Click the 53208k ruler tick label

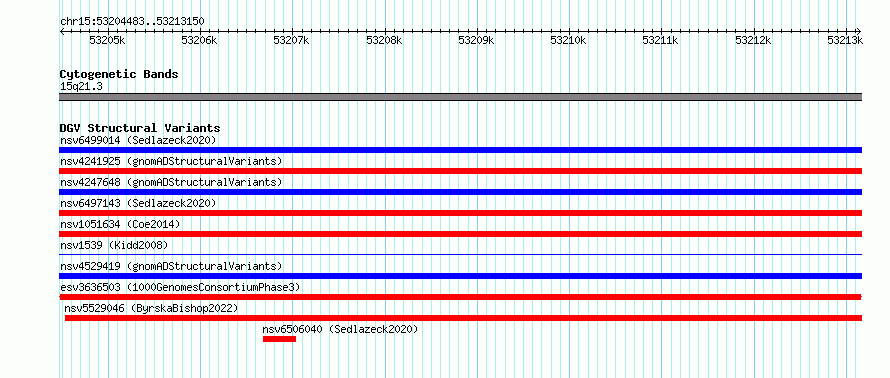point(384,40)
